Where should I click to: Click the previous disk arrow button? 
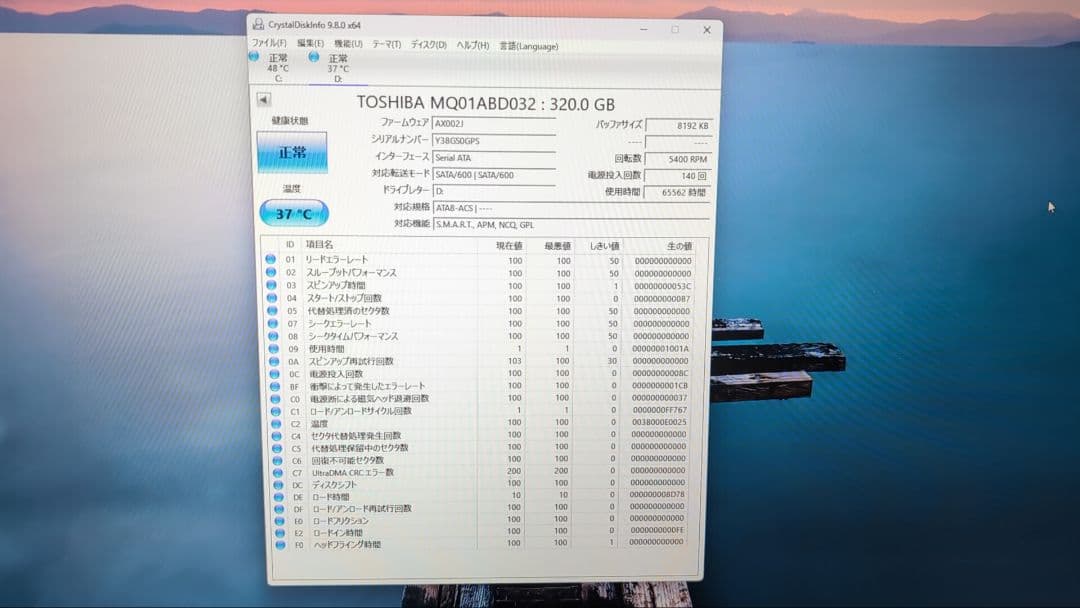tap(264, 99)
